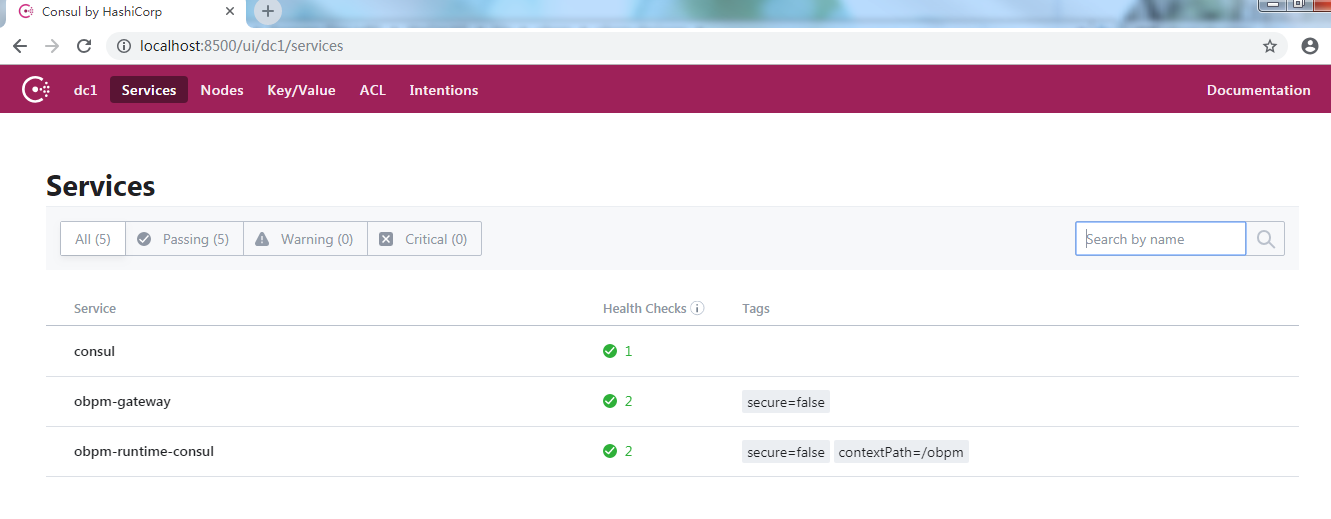Screen dimensions: 1331x519
Task: Click the consul passing check icon
Action: pos(610,351)
